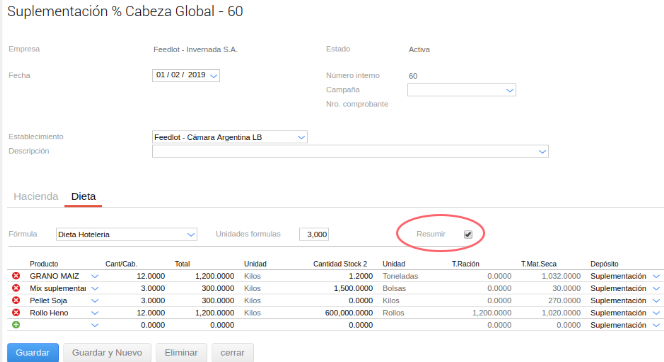Open the Fórmula Dieta Hotelería dropdown
664x362 pixels.
coord(191,235)
